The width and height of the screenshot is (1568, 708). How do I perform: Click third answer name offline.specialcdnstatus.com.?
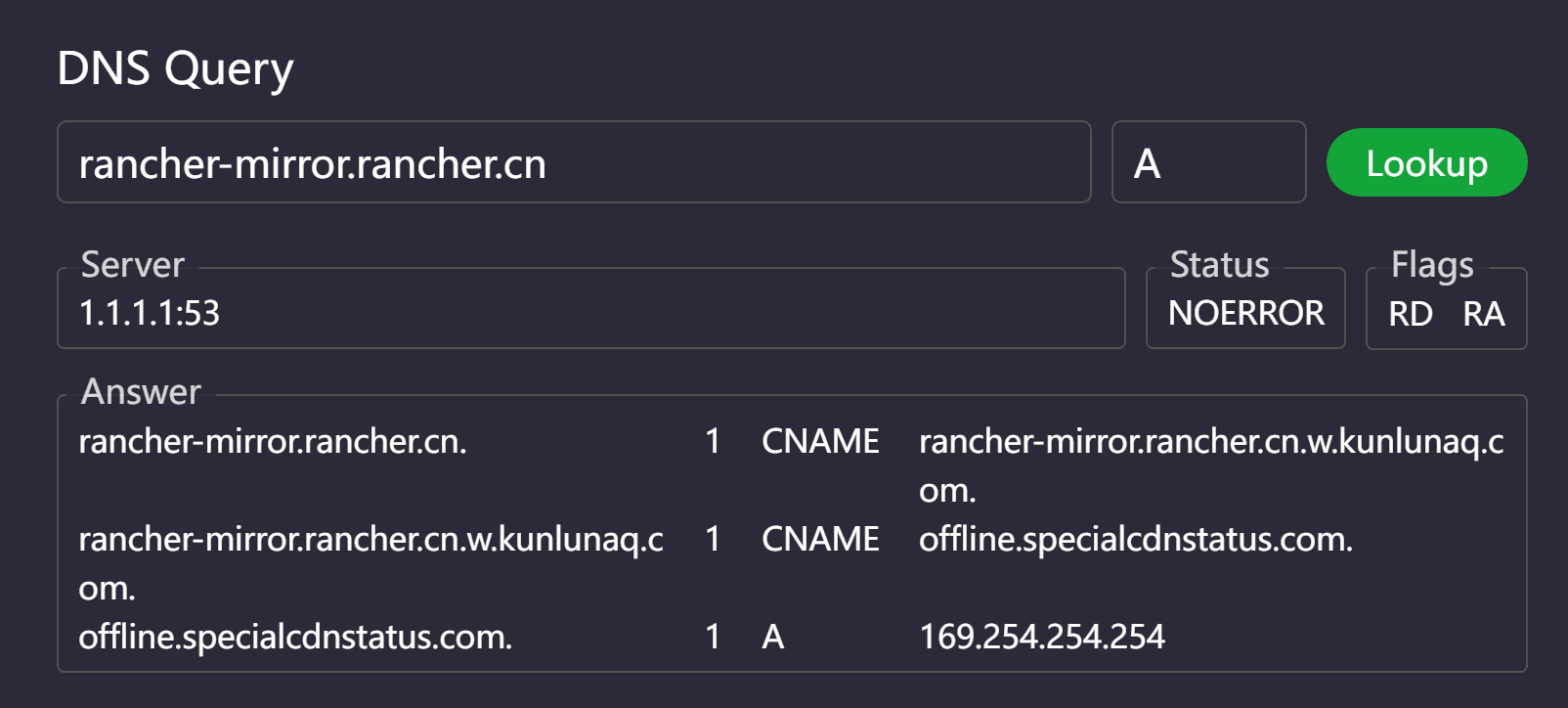click(x=295, y=637)
